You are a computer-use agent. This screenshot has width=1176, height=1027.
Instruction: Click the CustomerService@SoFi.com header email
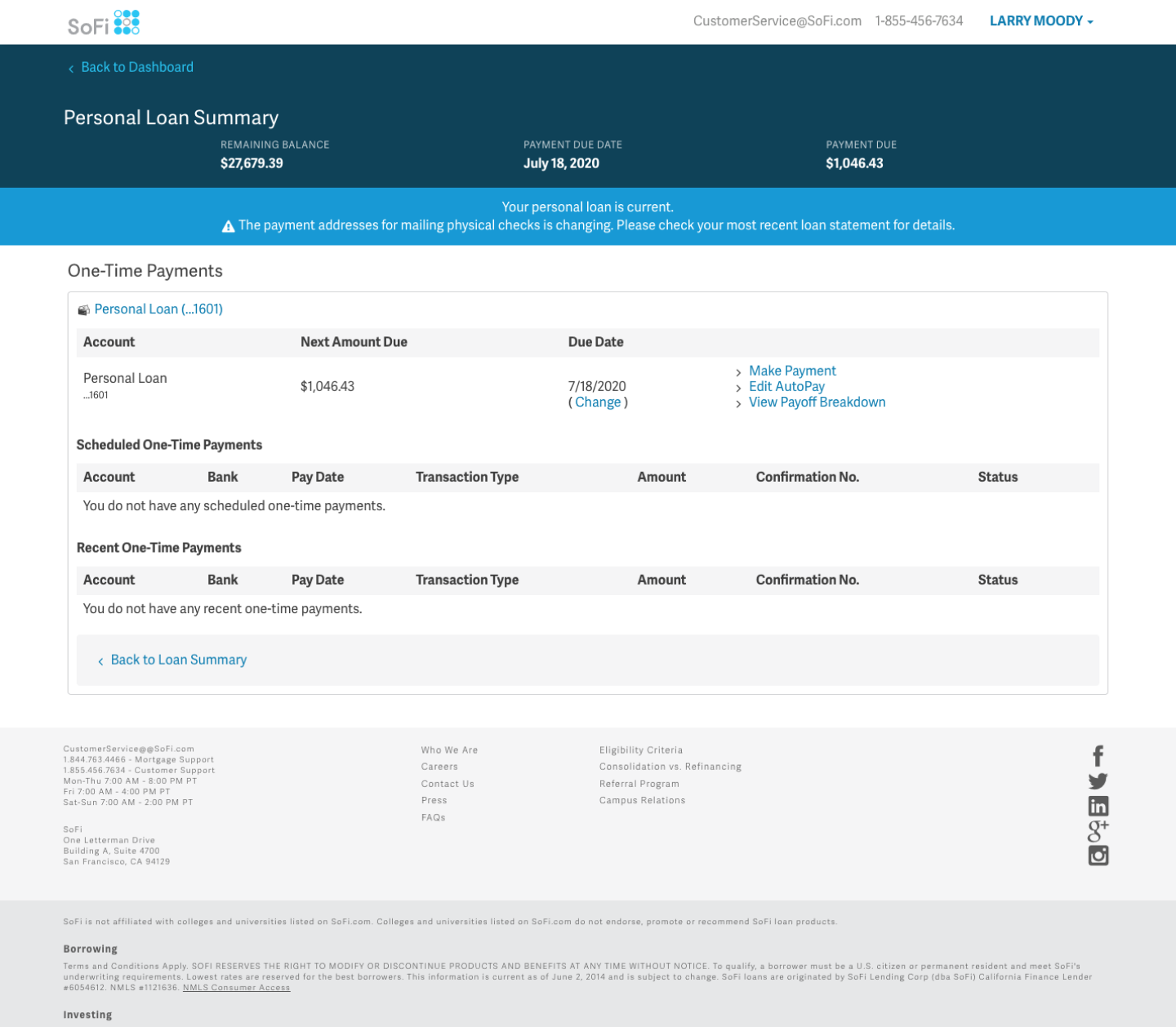click(777, 21)
